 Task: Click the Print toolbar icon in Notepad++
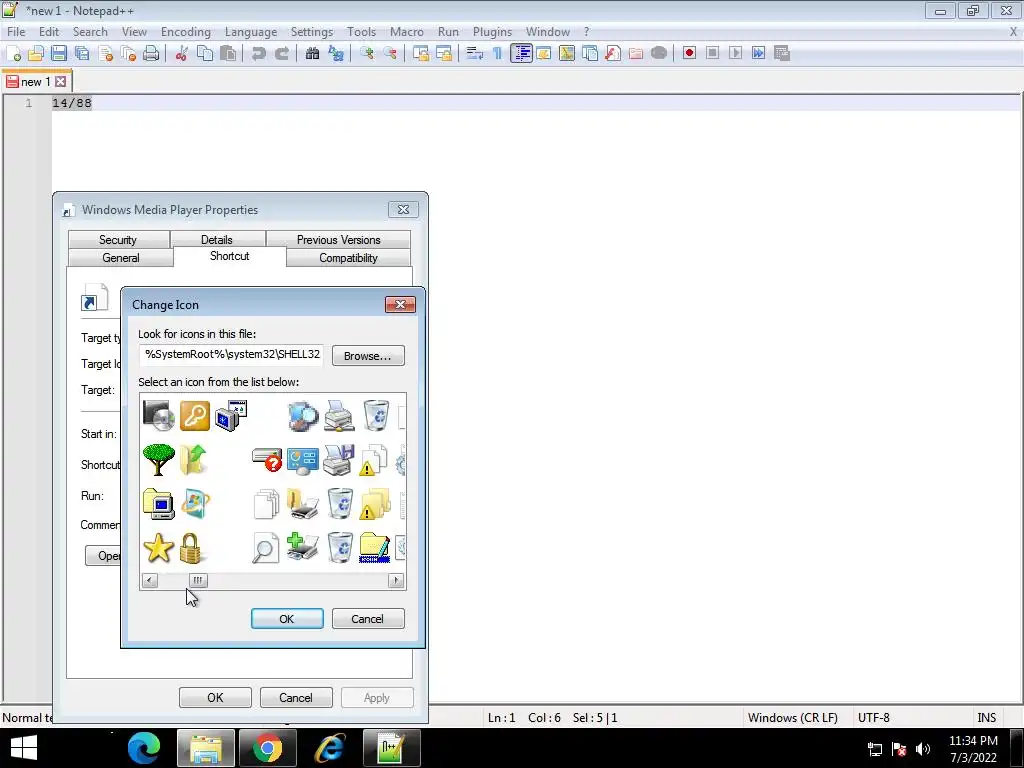[151, 54]
